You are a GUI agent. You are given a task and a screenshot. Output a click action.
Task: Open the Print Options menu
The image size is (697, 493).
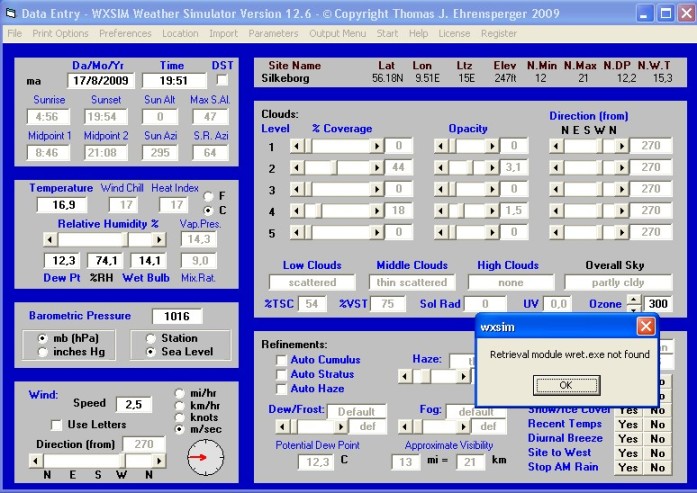(60, 33)
